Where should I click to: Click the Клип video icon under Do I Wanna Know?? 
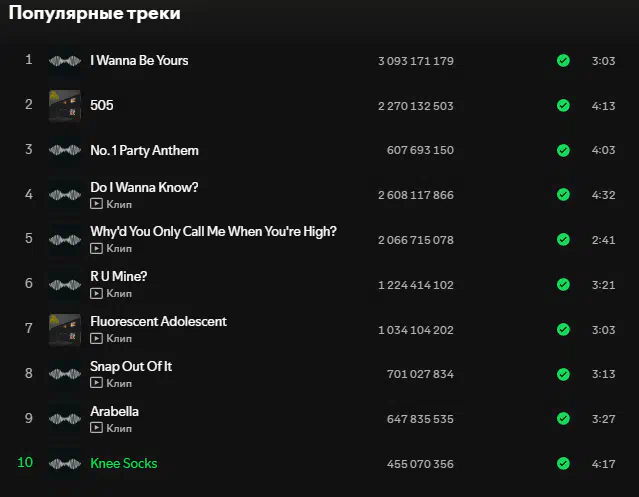(96, 204)
